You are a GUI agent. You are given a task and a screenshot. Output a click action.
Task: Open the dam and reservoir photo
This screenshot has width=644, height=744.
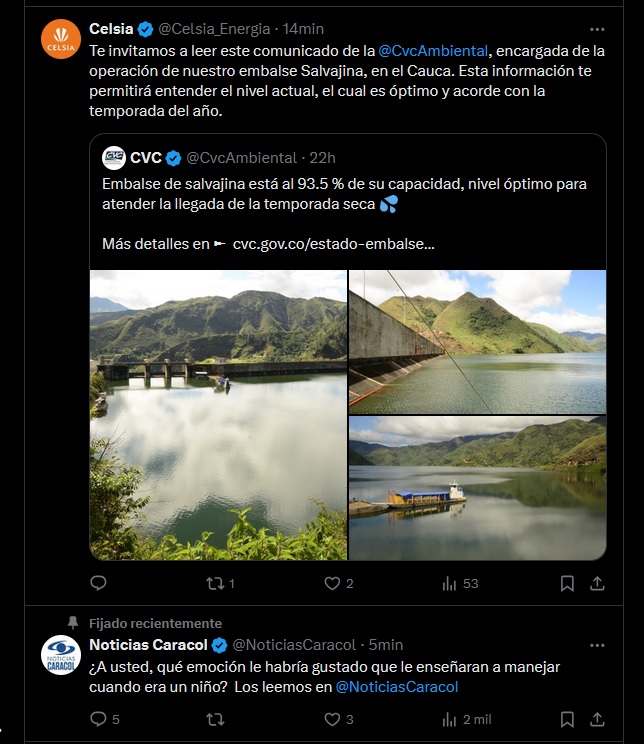(x=218, y=415)
